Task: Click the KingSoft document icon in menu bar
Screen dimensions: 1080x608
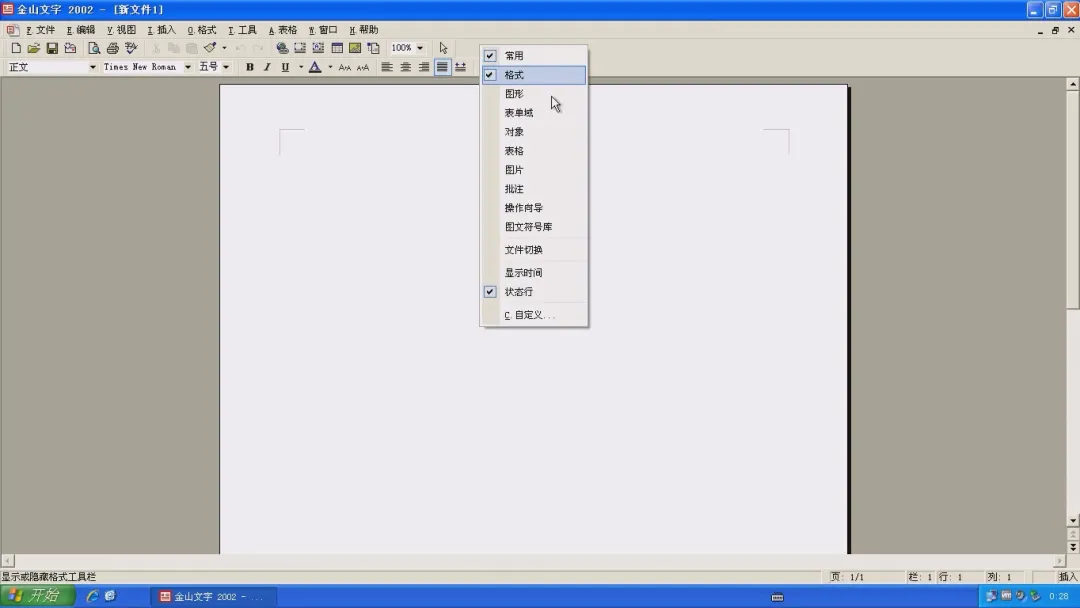Action: (12, 30)
